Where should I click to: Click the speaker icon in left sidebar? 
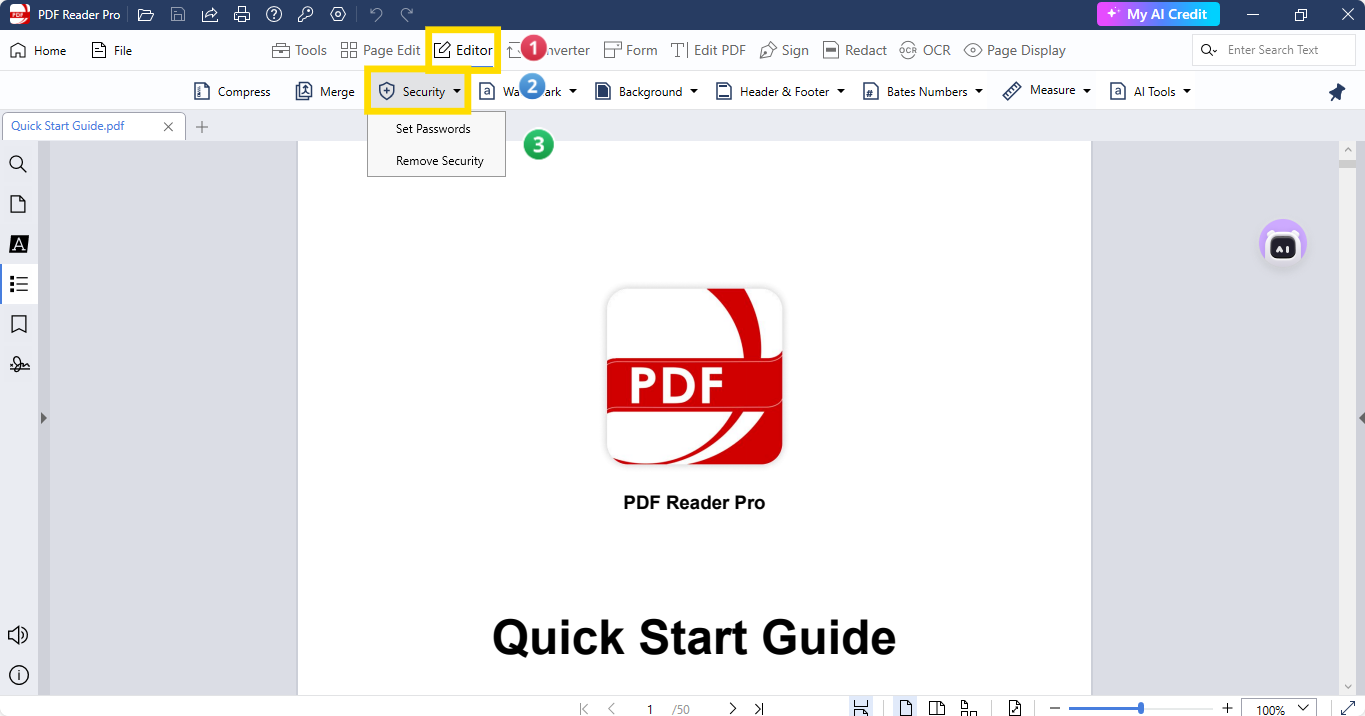[18, 635]
